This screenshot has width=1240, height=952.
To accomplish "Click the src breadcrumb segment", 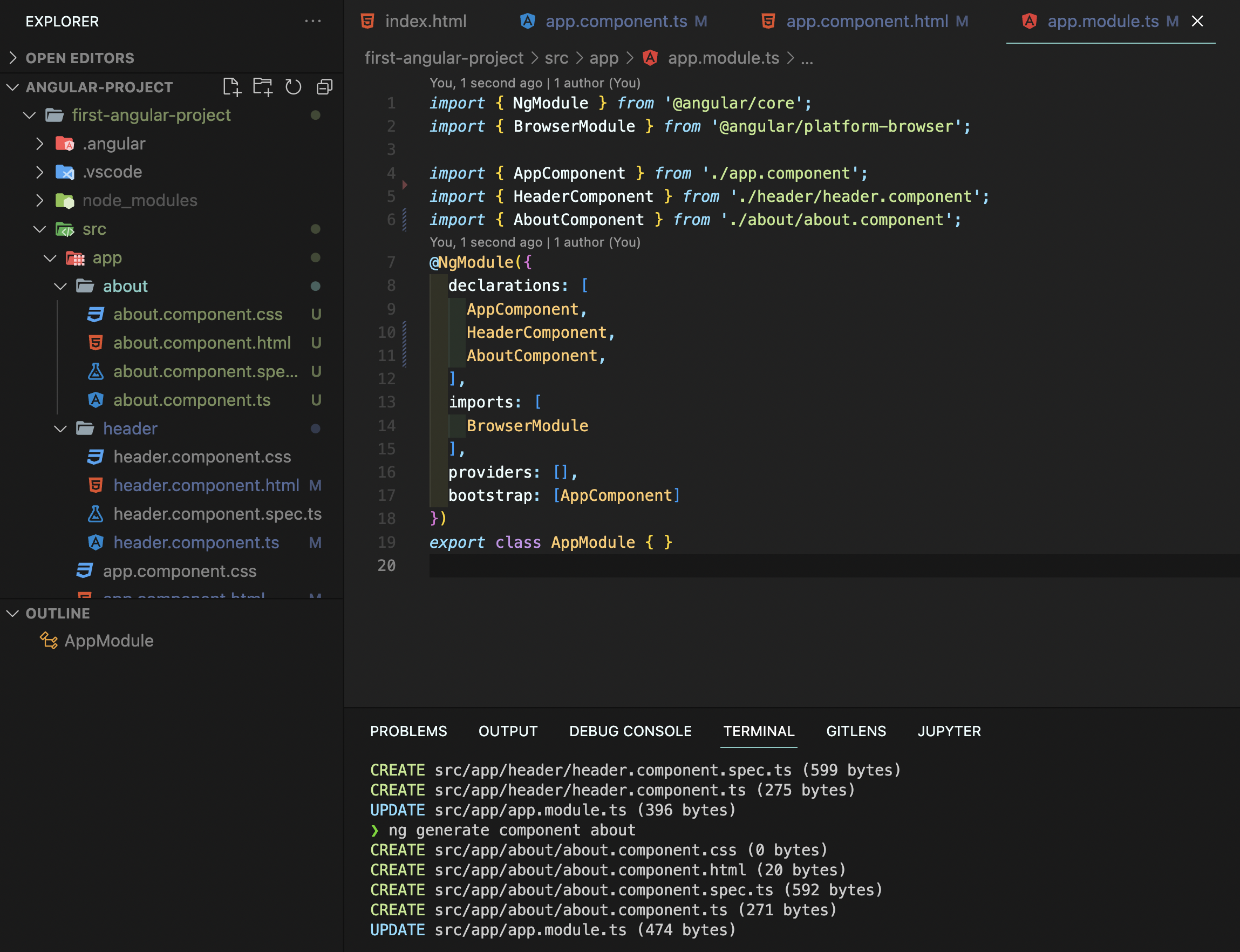I will (556, 58).
